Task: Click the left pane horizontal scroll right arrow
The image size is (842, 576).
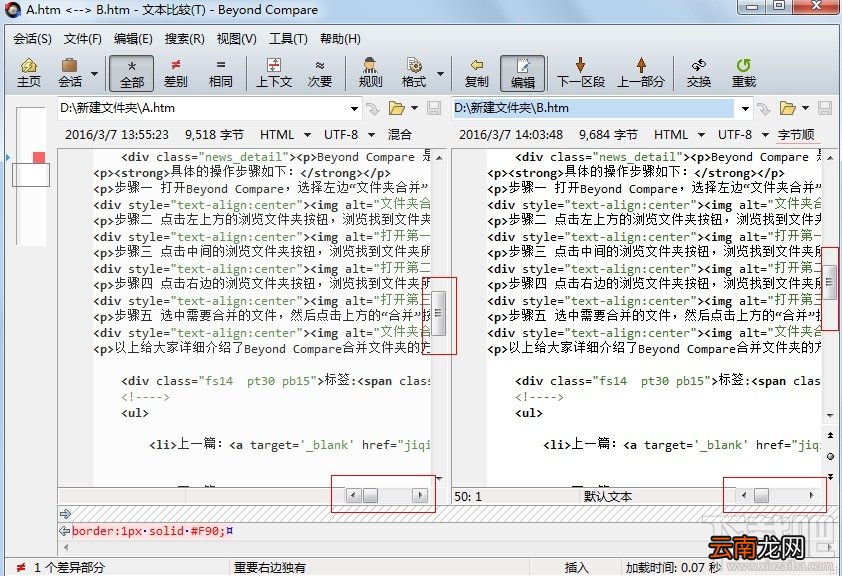Action: 420,495
